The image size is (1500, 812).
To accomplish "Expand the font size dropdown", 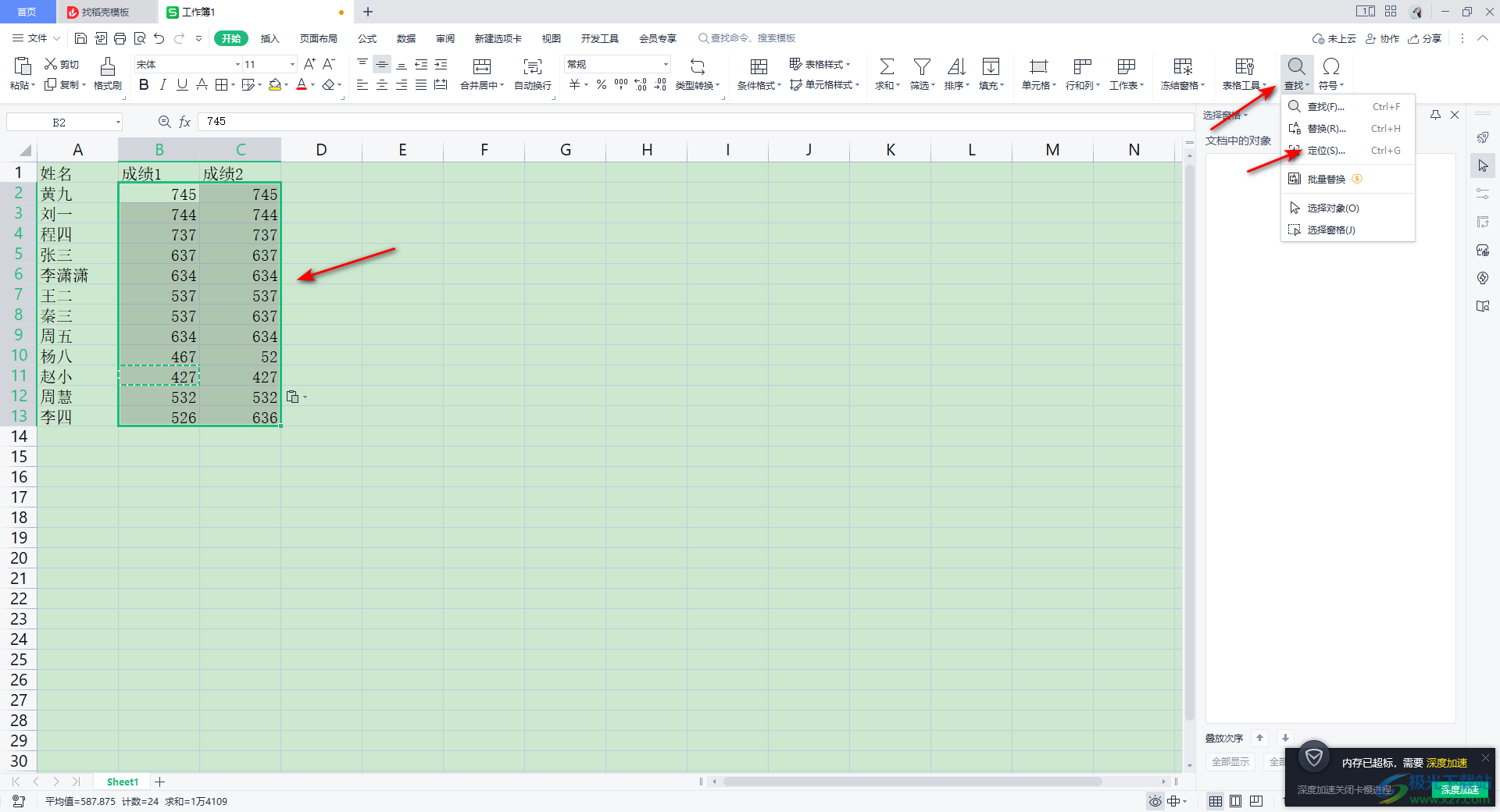I will 292,64.
